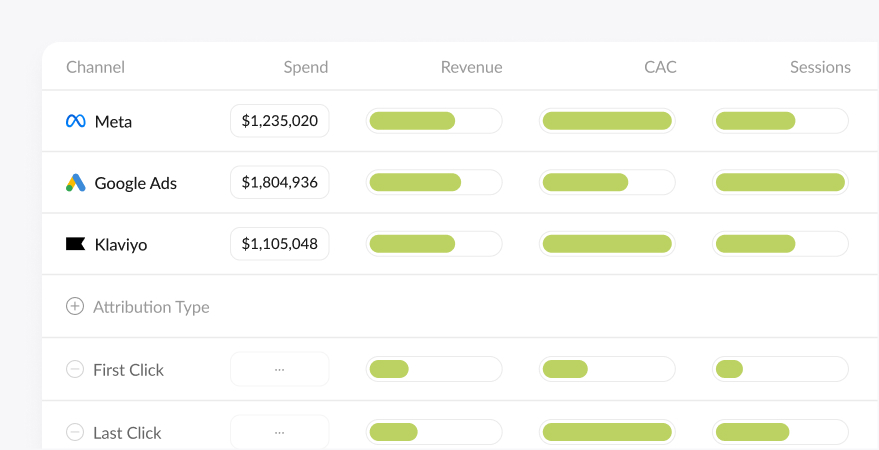Select Klaviyo spend value $1,105,048
879x450 pixels.
point(280,244)
